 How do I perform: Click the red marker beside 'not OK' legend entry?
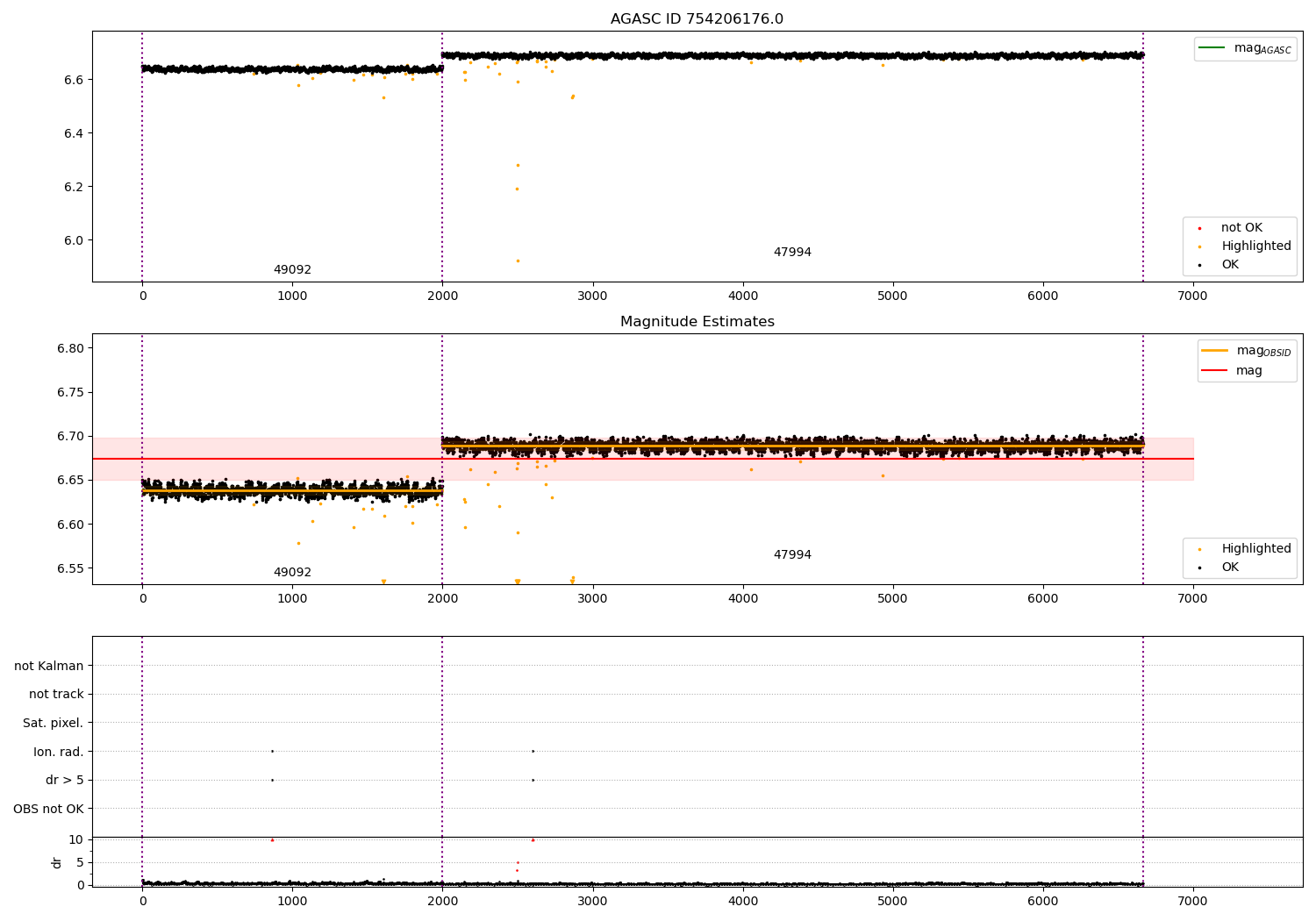tap(1200, 229)
